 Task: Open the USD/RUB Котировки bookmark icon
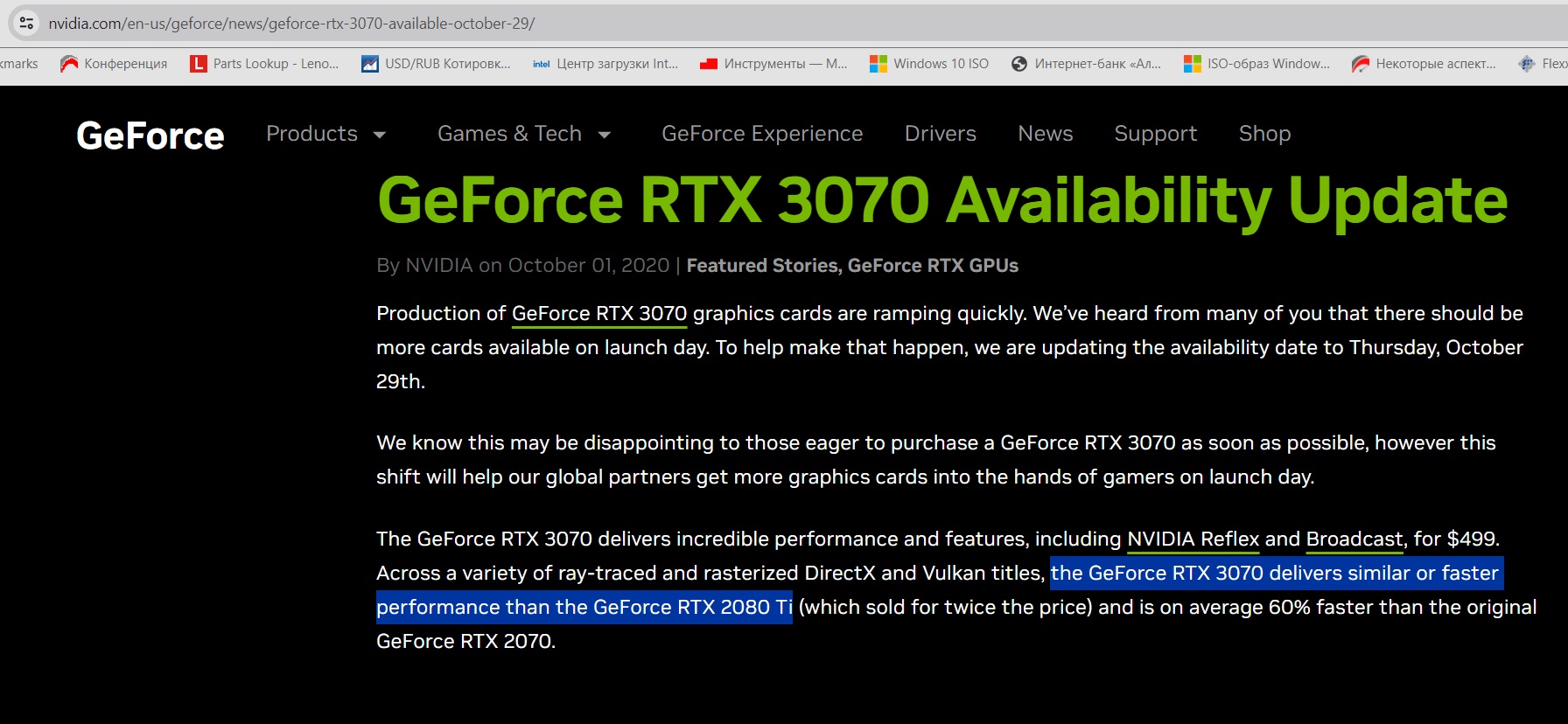pos(370,64)
